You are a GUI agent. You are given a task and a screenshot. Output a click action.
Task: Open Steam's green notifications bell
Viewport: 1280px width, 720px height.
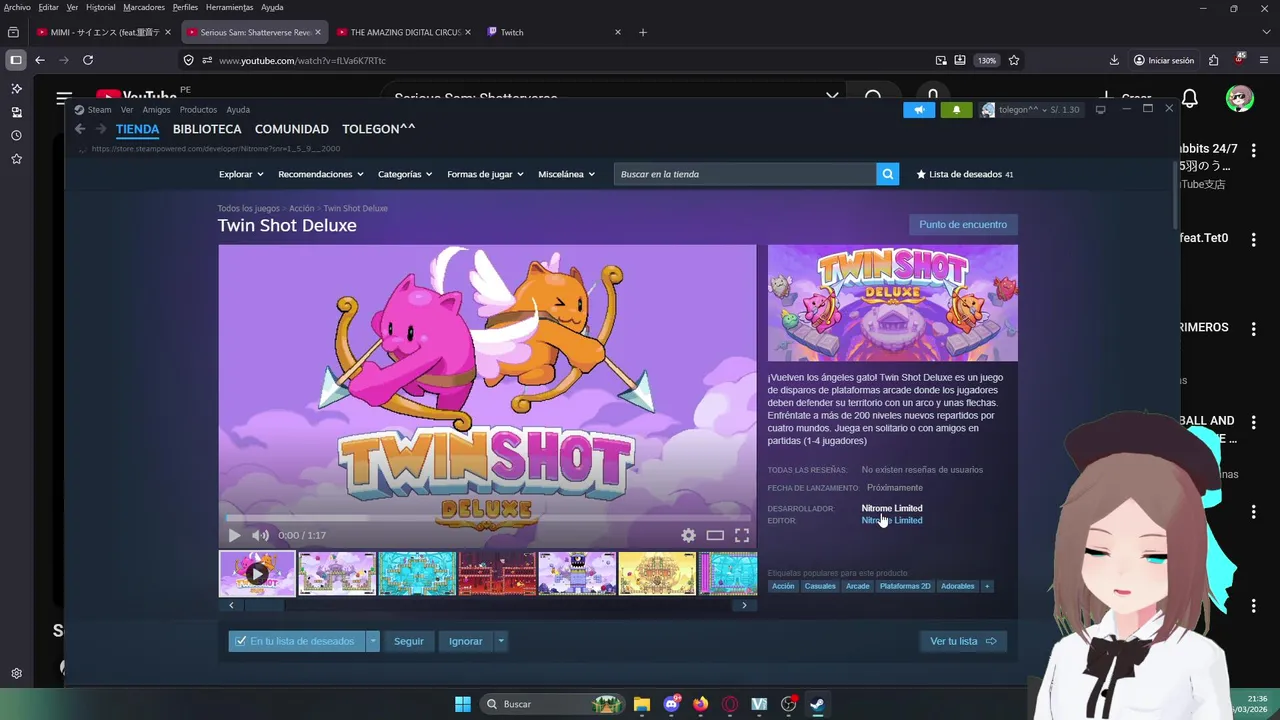[x=957, y=110]
